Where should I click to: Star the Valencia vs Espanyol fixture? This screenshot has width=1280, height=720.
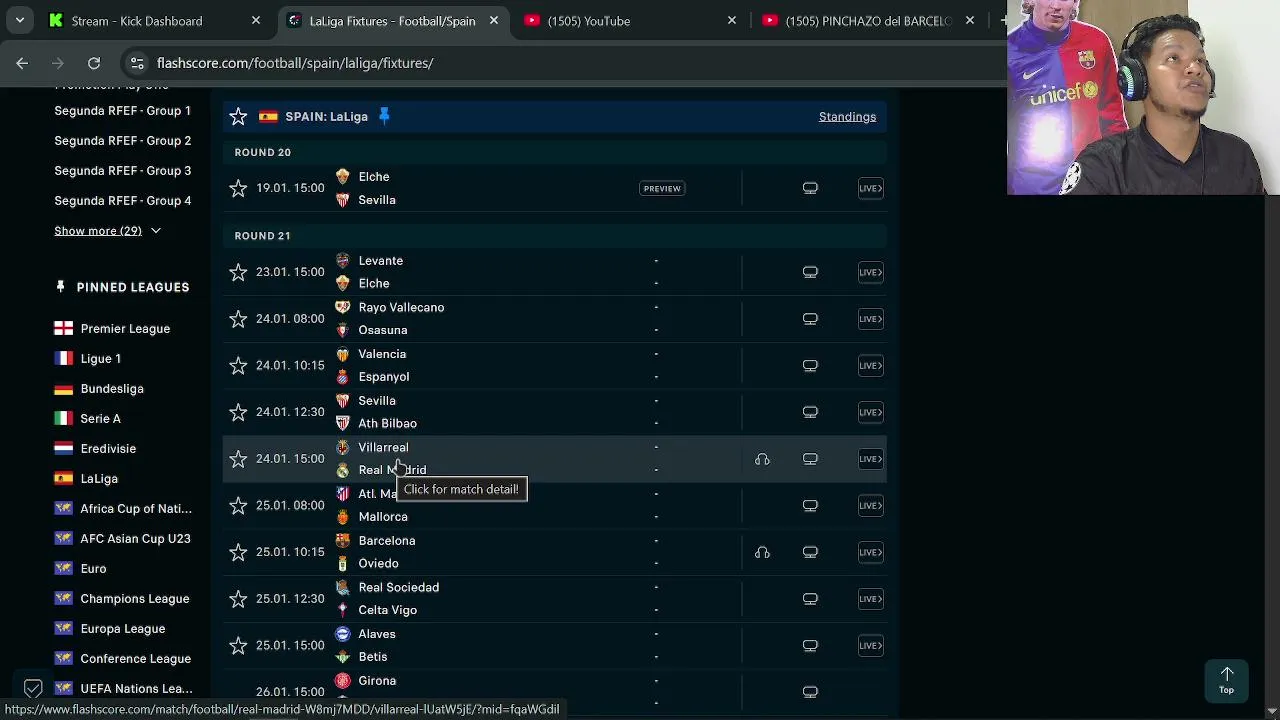coord(238,366)
